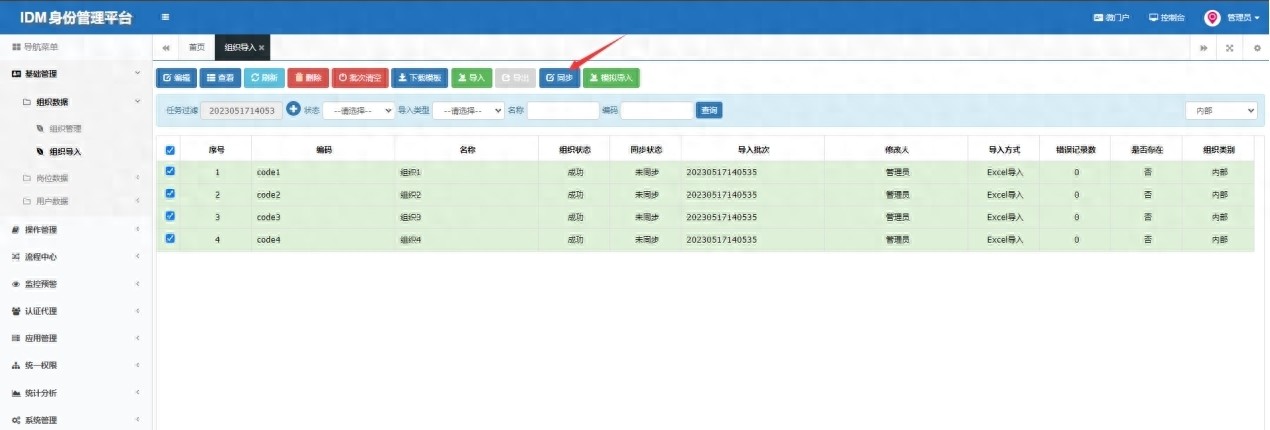Switch to the 首页 home tab
The width and height of the screenshot is (1270, 430).
pyautogui.click(x=197, y=47)
